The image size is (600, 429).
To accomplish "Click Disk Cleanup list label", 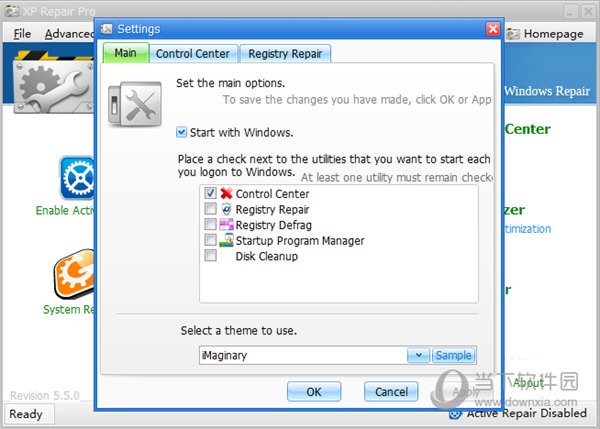I will 267,256.
